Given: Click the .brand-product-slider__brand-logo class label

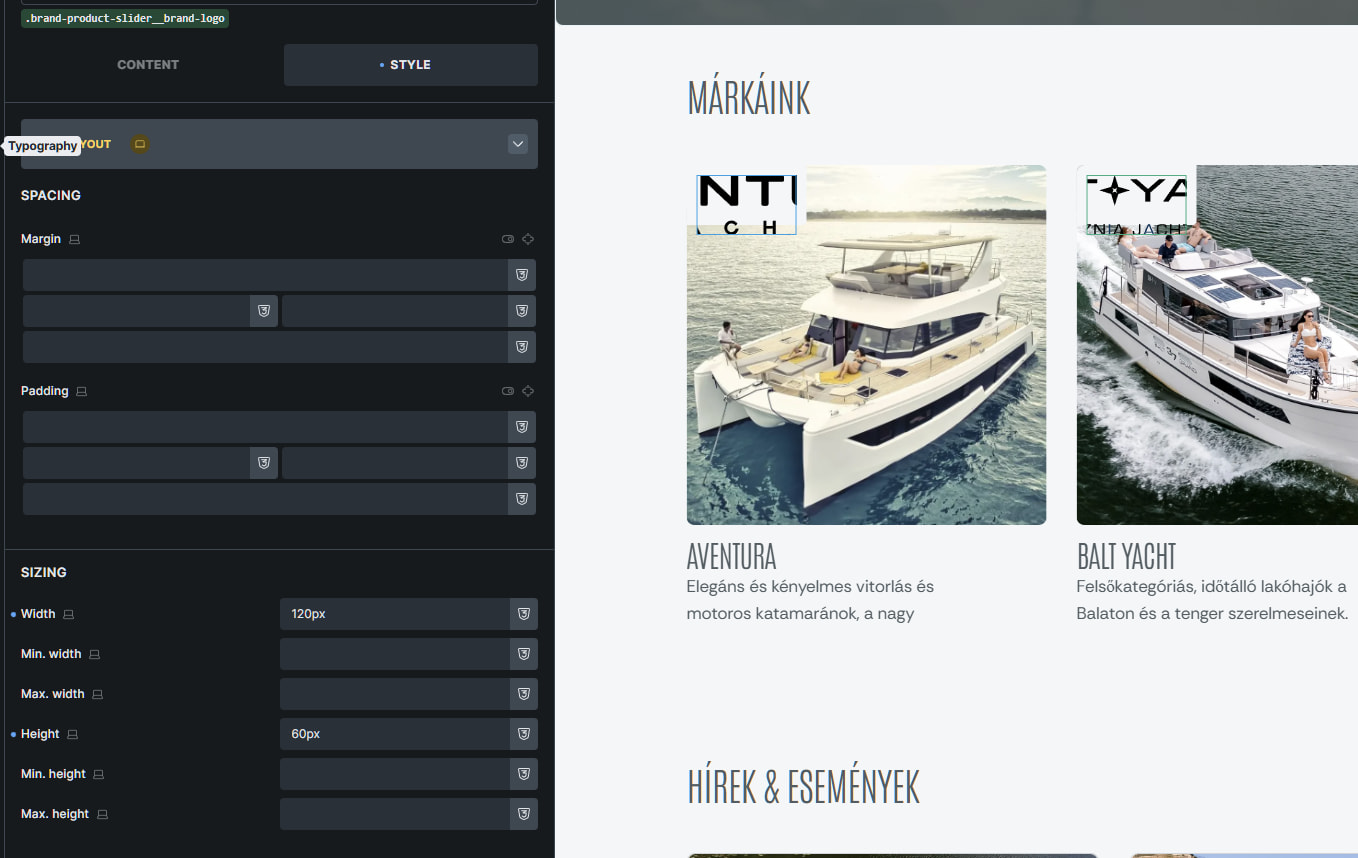Looking at the screenshot, I should [x=125, y=18].
